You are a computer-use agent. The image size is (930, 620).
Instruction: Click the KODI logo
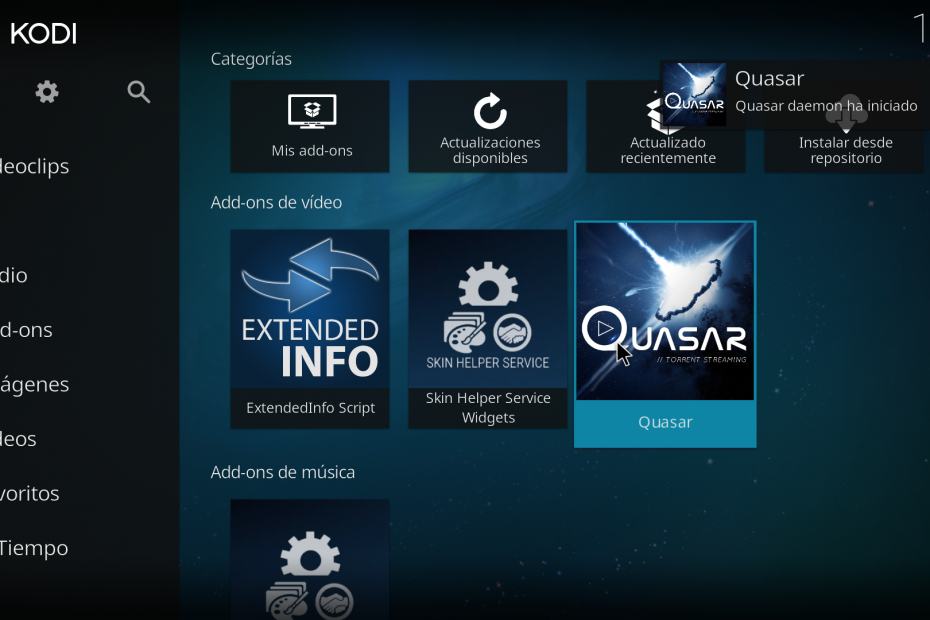coord(44,34)
